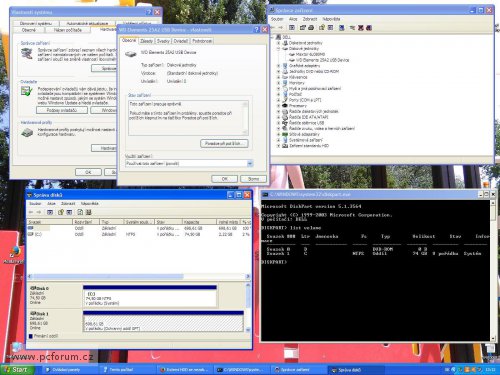The image size is (500, 375).
Task: Open Nápověda menu in Device Manager
Action: coord(331,19)
